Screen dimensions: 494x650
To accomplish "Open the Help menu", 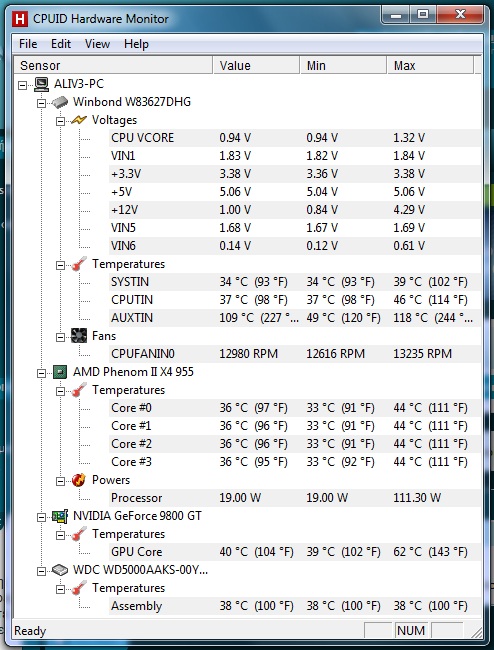I will pyautogui.click(x=136, y=44).
